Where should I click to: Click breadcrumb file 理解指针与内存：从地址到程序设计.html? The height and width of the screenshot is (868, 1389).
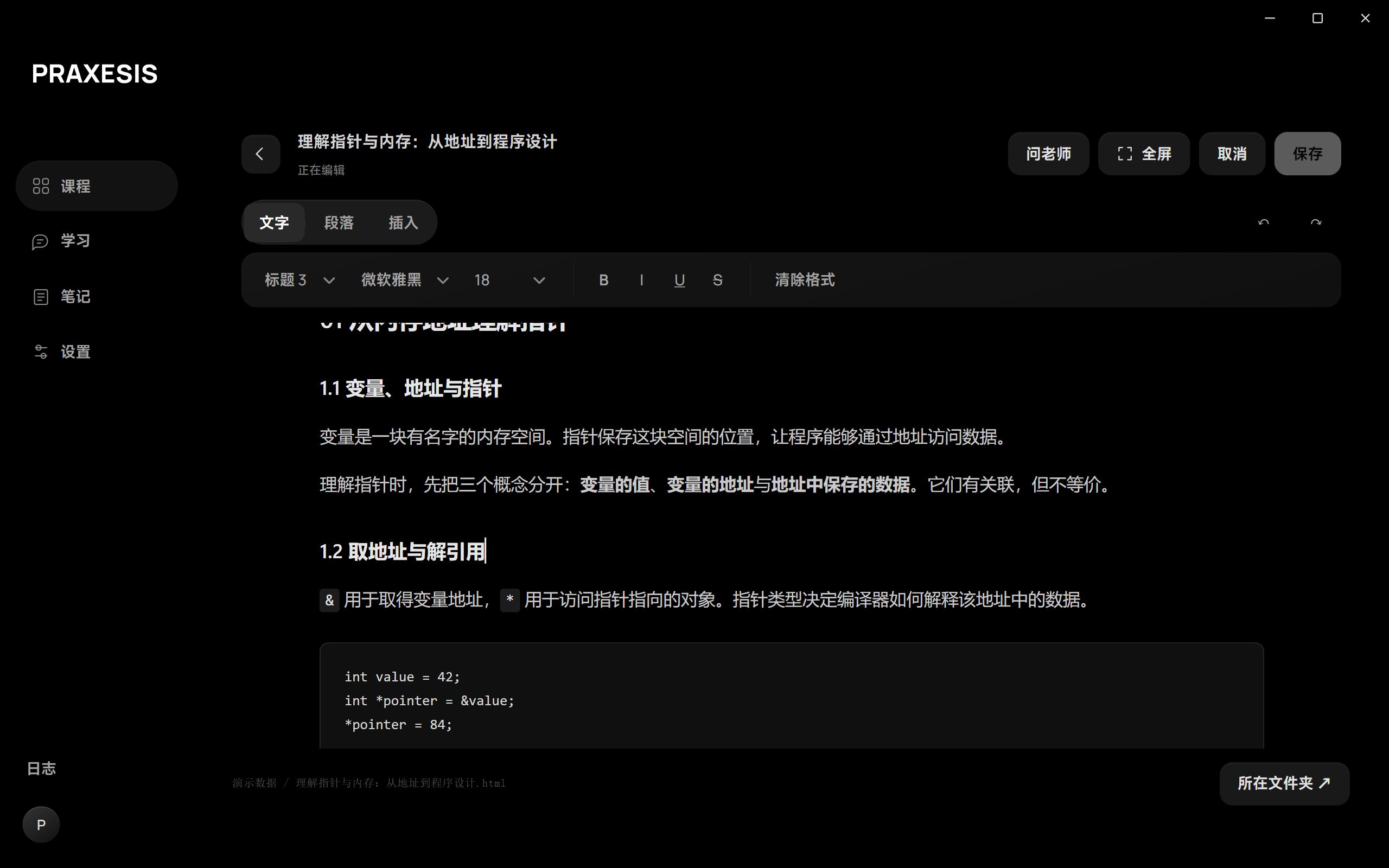click(400, 783)
